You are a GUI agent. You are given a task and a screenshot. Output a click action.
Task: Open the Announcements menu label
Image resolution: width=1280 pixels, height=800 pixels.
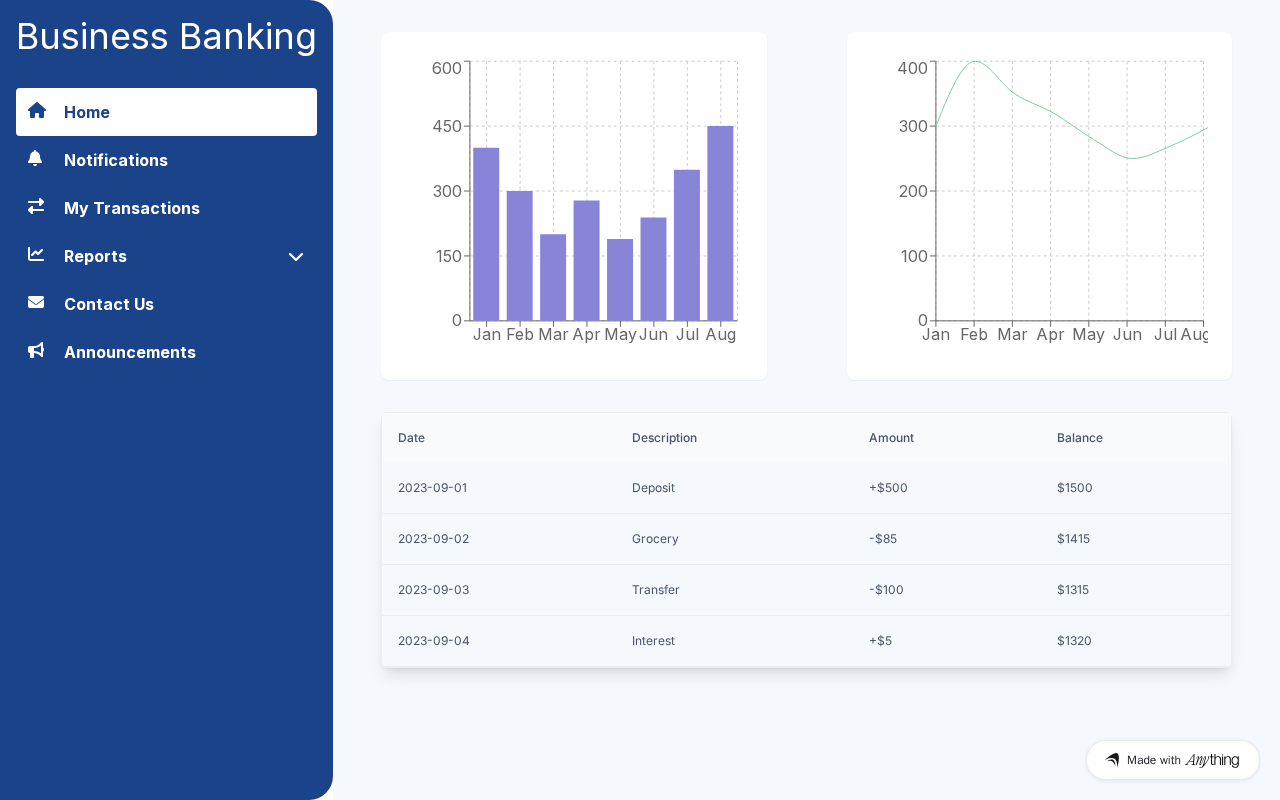click(130, 352)
